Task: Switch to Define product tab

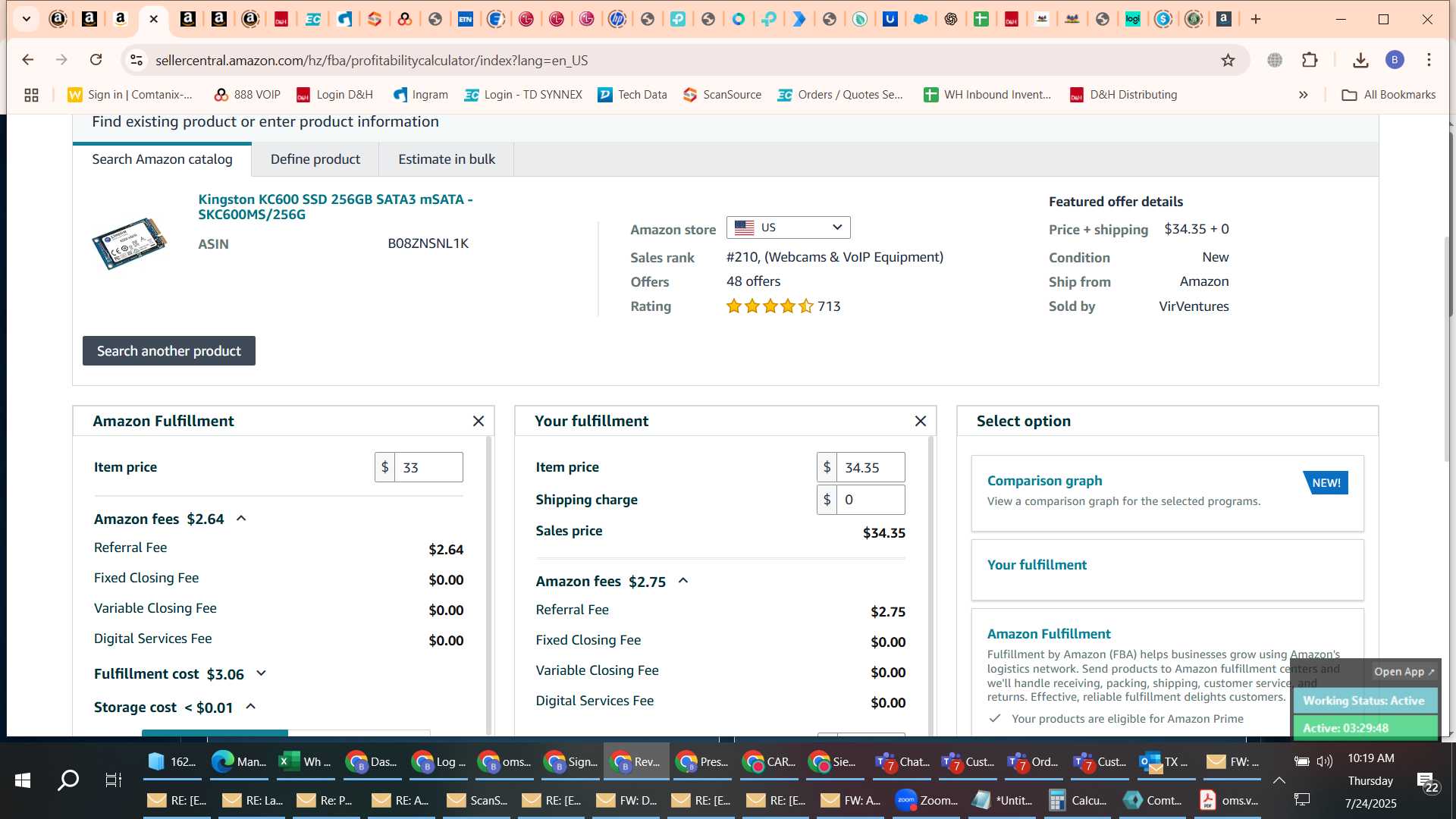Action: tap(315, 159)
